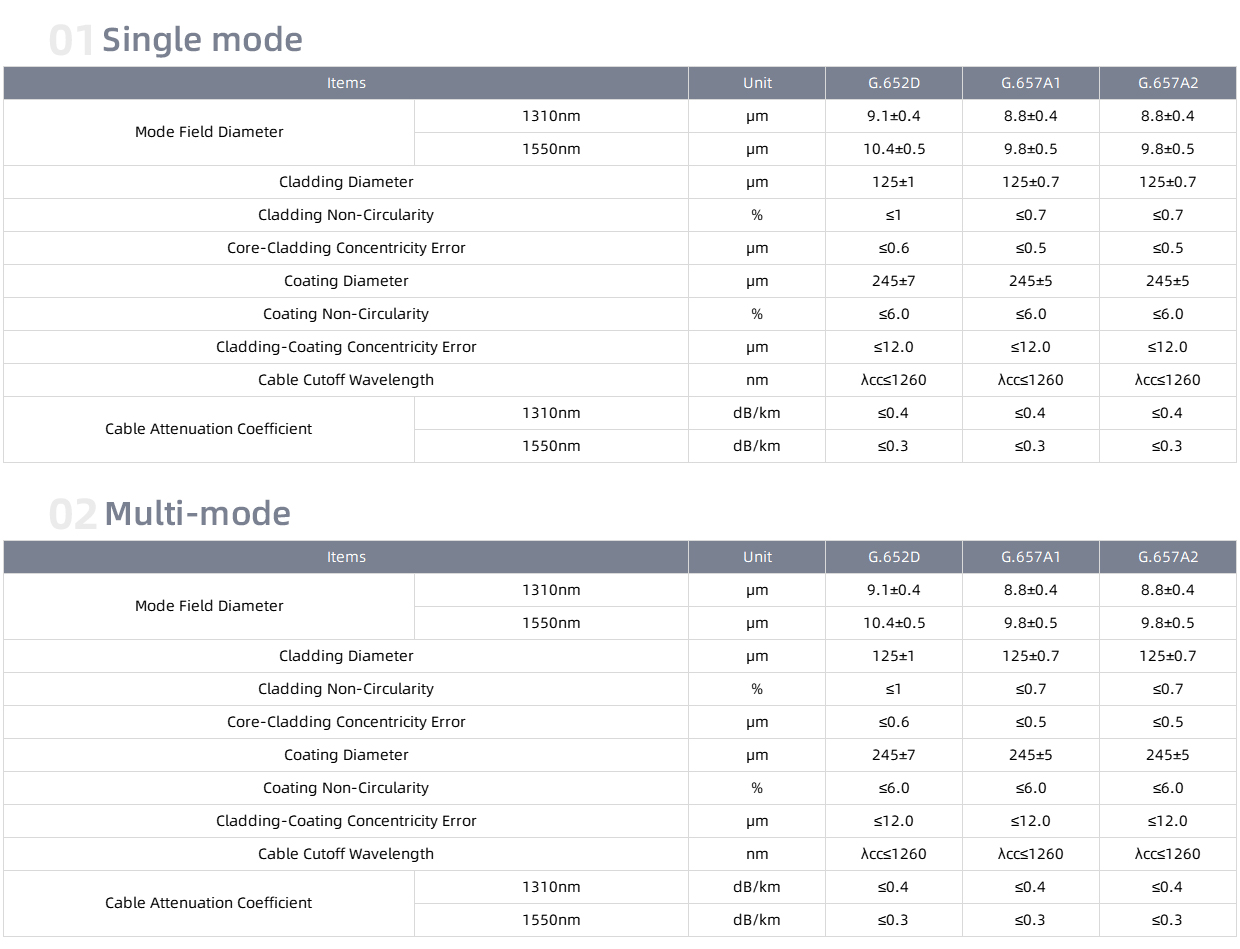Screen dimensions: 1240x949
Task: Click Mode Field Diameter cell in Single mode table
Action: [x=209, y=132]
